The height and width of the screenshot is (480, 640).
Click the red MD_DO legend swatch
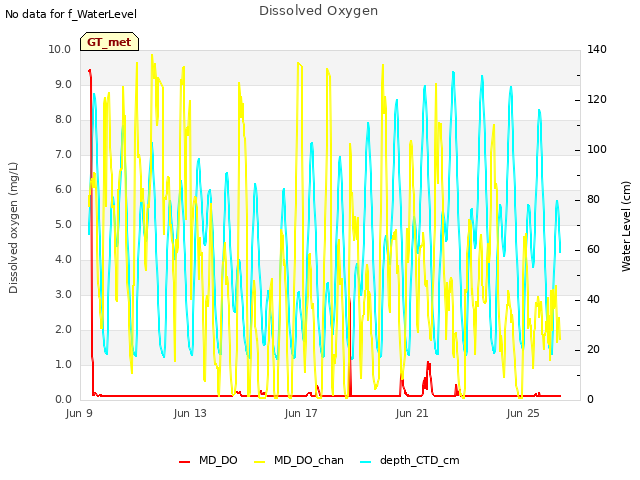[x=184, y=461]
